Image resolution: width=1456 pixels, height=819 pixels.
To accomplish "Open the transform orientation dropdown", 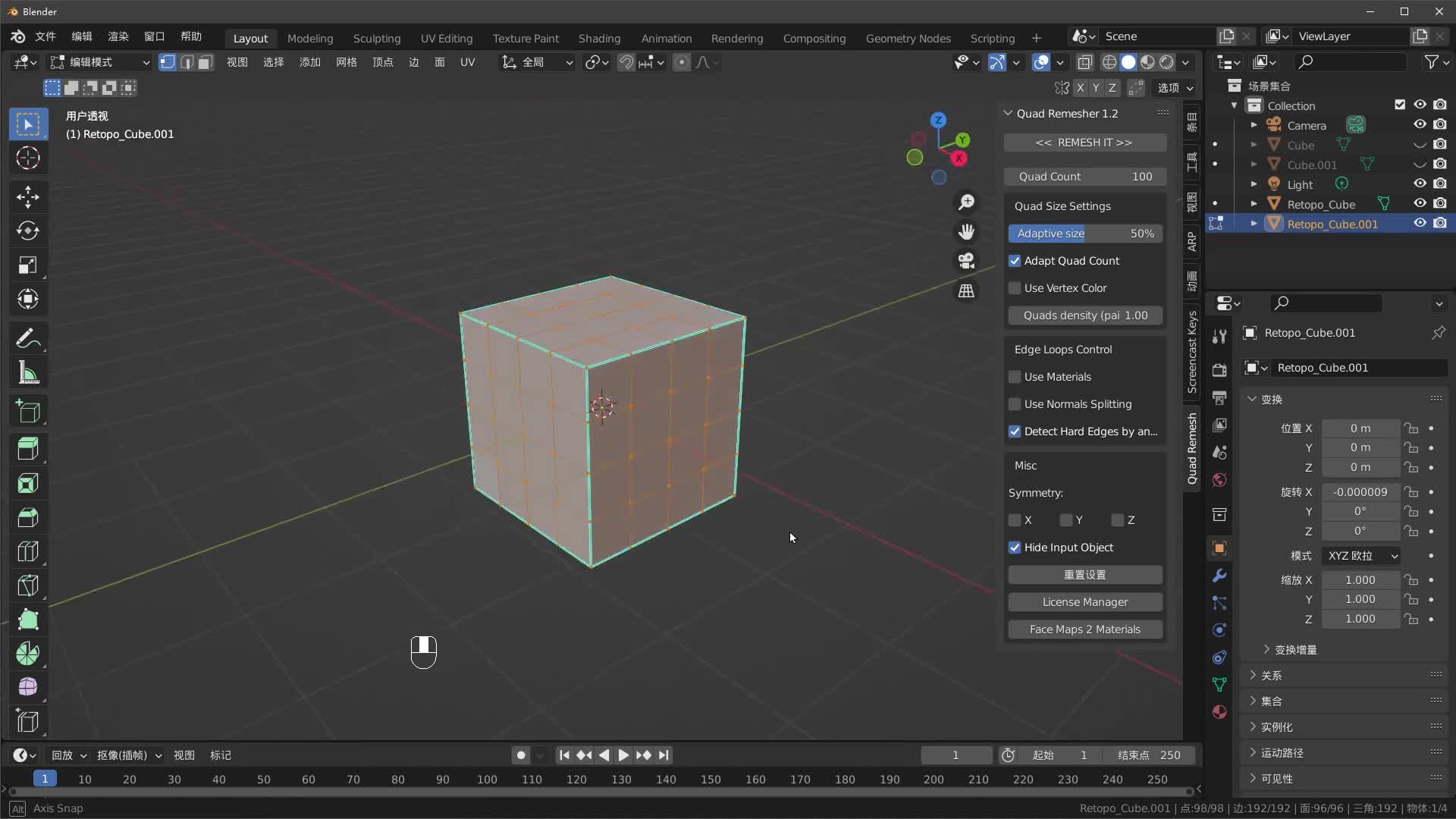I will (x=537, y=62).
